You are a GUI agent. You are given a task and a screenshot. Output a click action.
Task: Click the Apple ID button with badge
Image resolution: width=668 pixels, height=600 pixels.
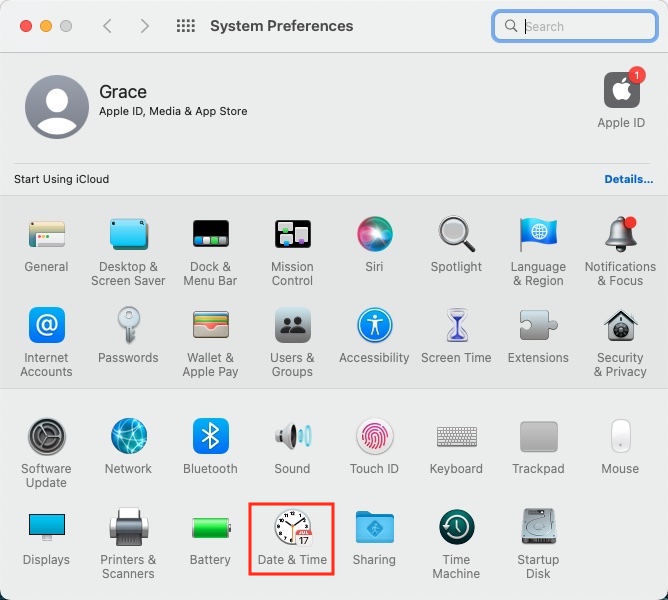click(621, 92)
